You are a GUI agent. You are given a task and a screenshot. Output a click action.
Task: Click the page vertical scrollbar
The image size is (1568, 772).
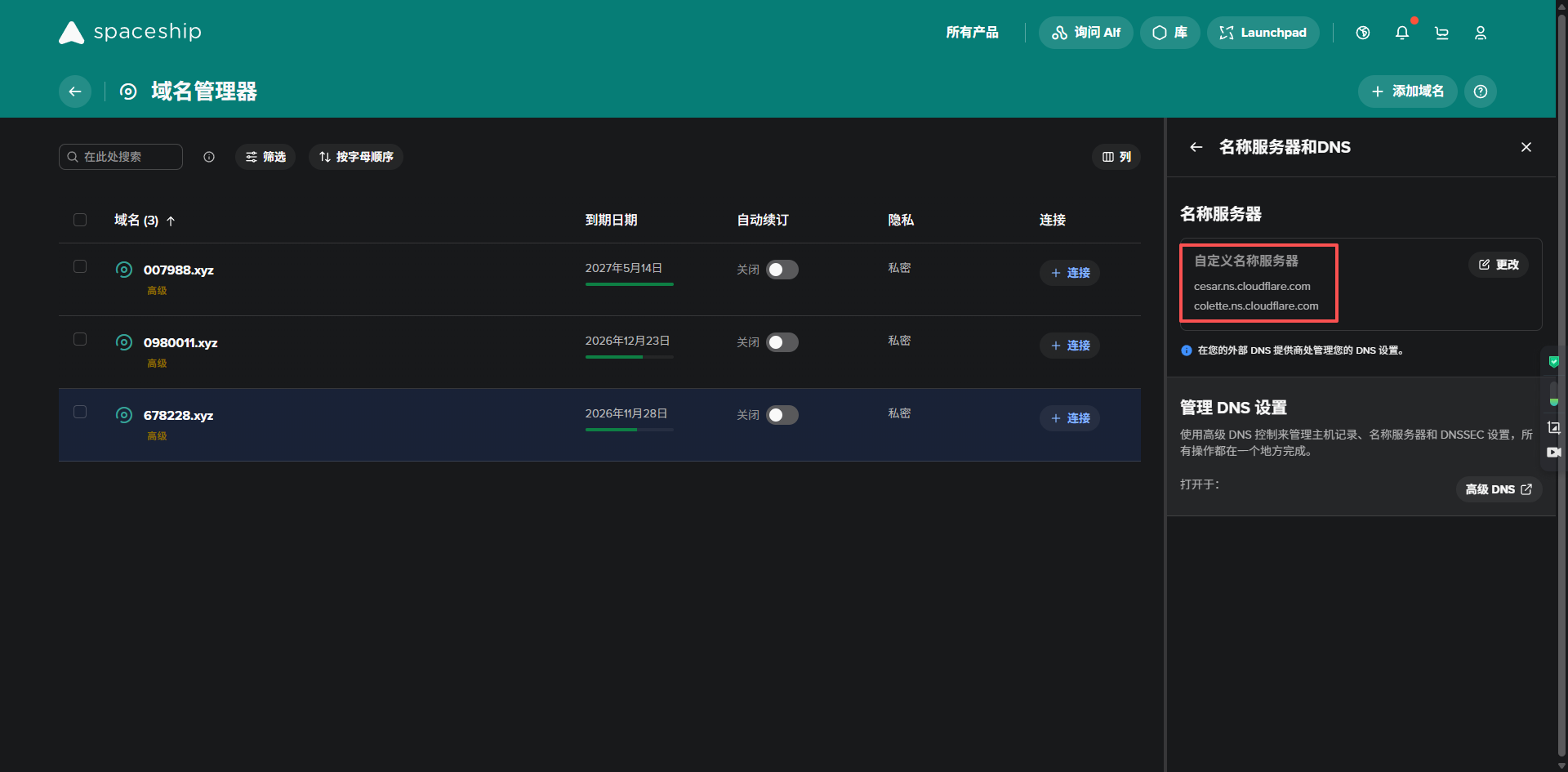pyautogui.click(x=1561, y=386)
